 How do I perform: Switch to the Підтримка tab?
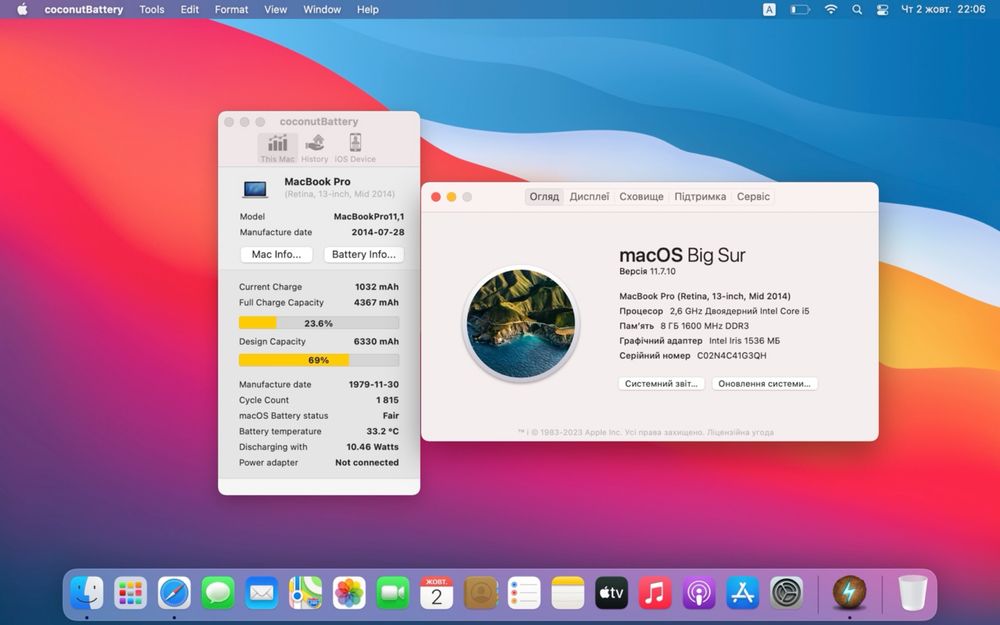(x=700, y=196)
